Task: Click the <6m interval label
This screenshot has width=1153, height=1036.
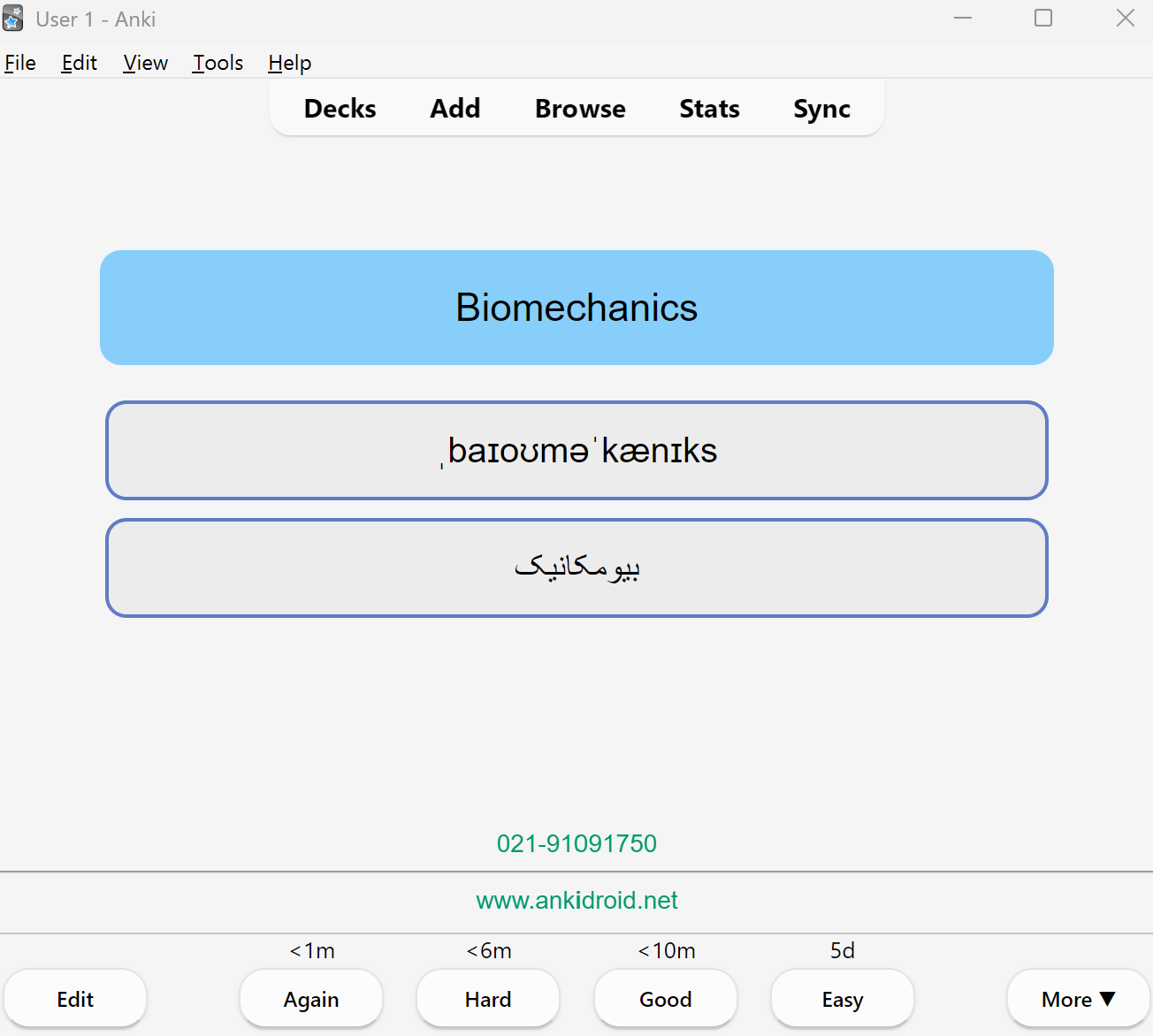Action: [489, 951]
